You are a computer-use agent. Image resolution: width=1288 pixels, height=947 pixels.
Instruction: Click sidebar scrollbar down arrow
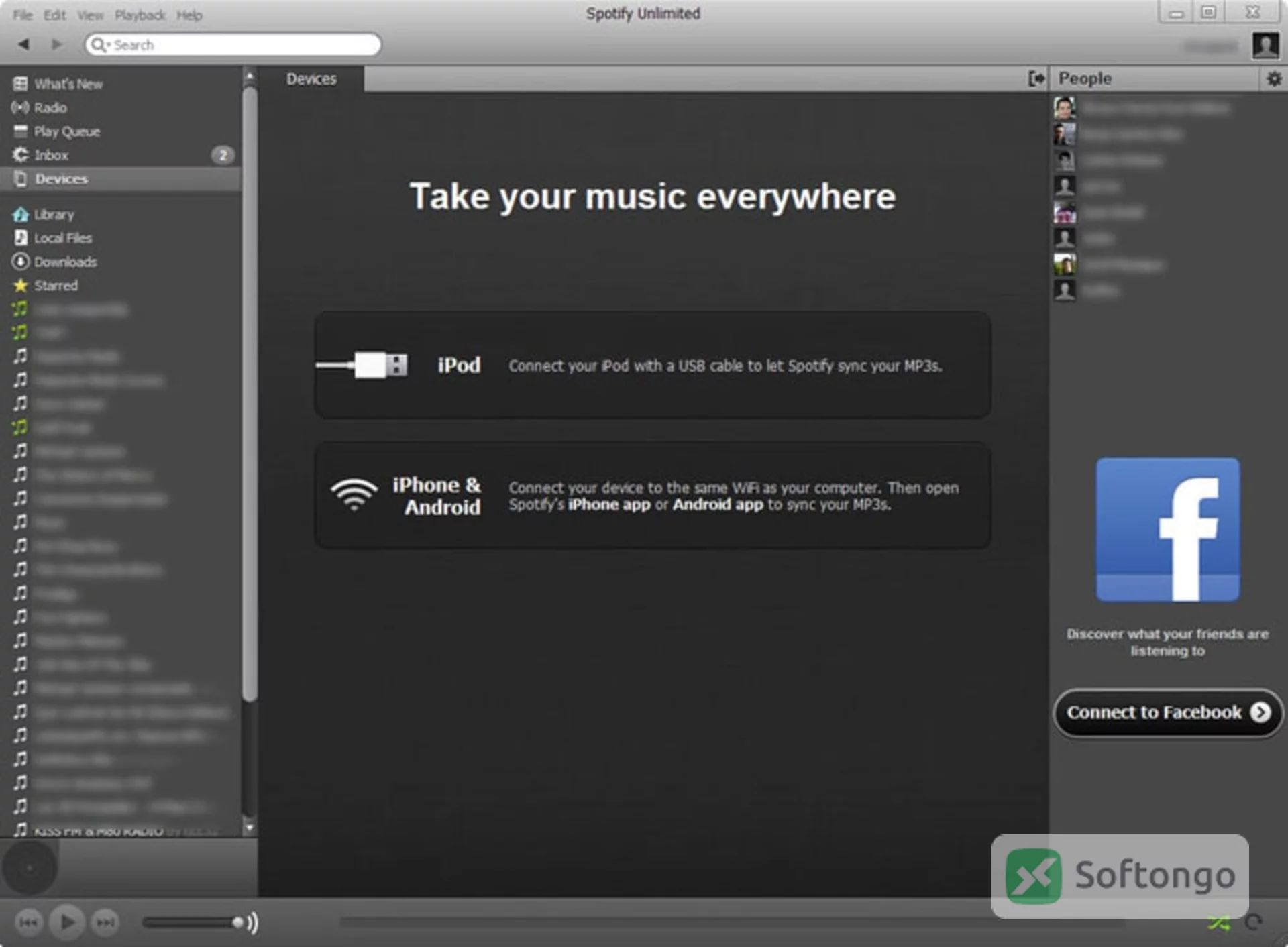pos(250,828)
